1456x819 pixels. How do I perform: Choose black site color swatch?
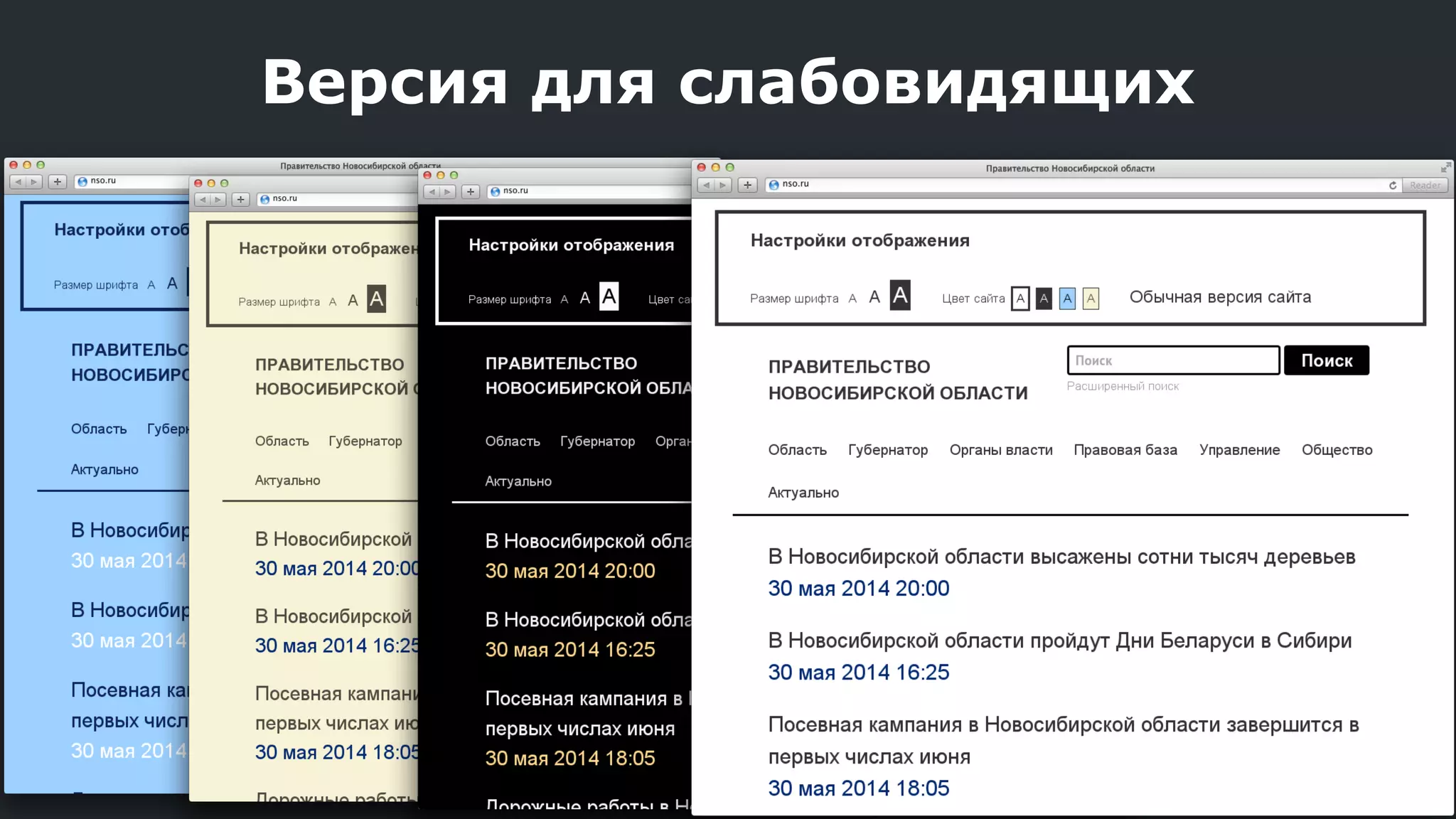[1044, 299]
